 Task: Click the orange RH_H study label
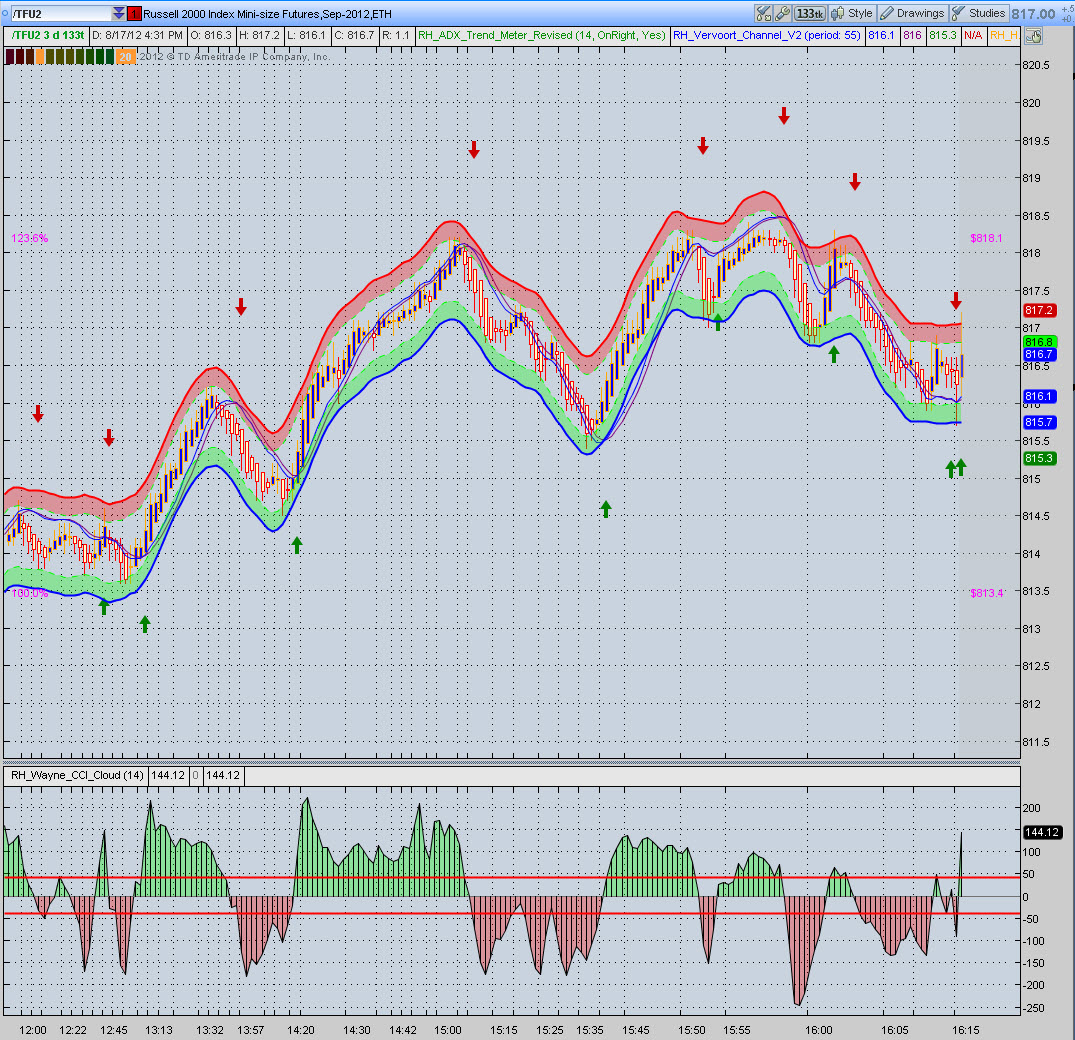[1004, 35]
